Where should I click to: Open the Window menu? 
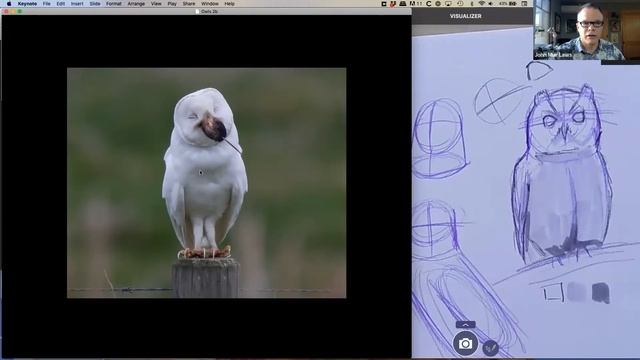pyautogui.click(x=210, y=4)
